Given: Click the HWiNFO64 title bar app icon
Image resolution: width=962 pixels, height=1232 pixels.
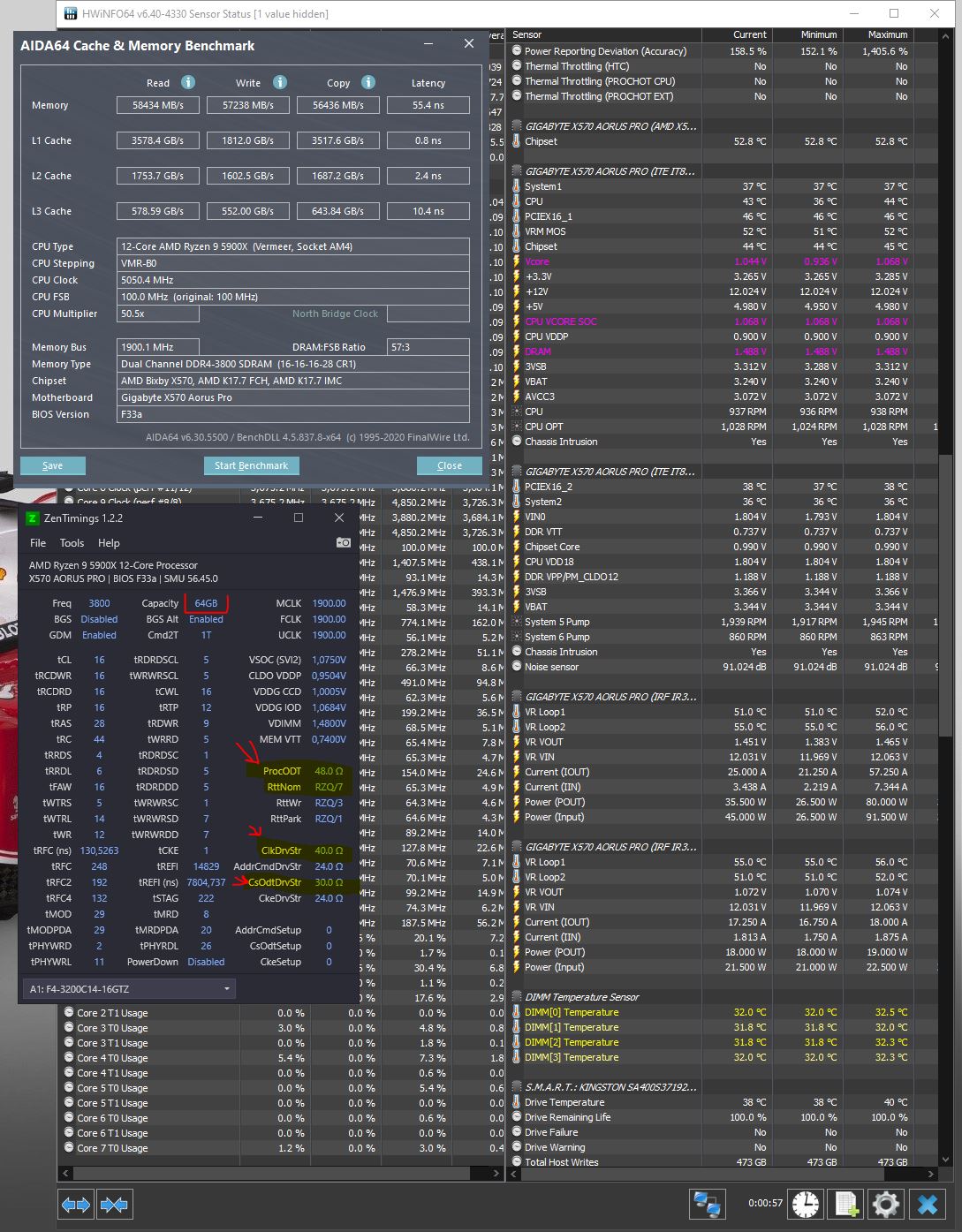Looking at the screenshot, I should pyautogui.click(x=72, y=13).
